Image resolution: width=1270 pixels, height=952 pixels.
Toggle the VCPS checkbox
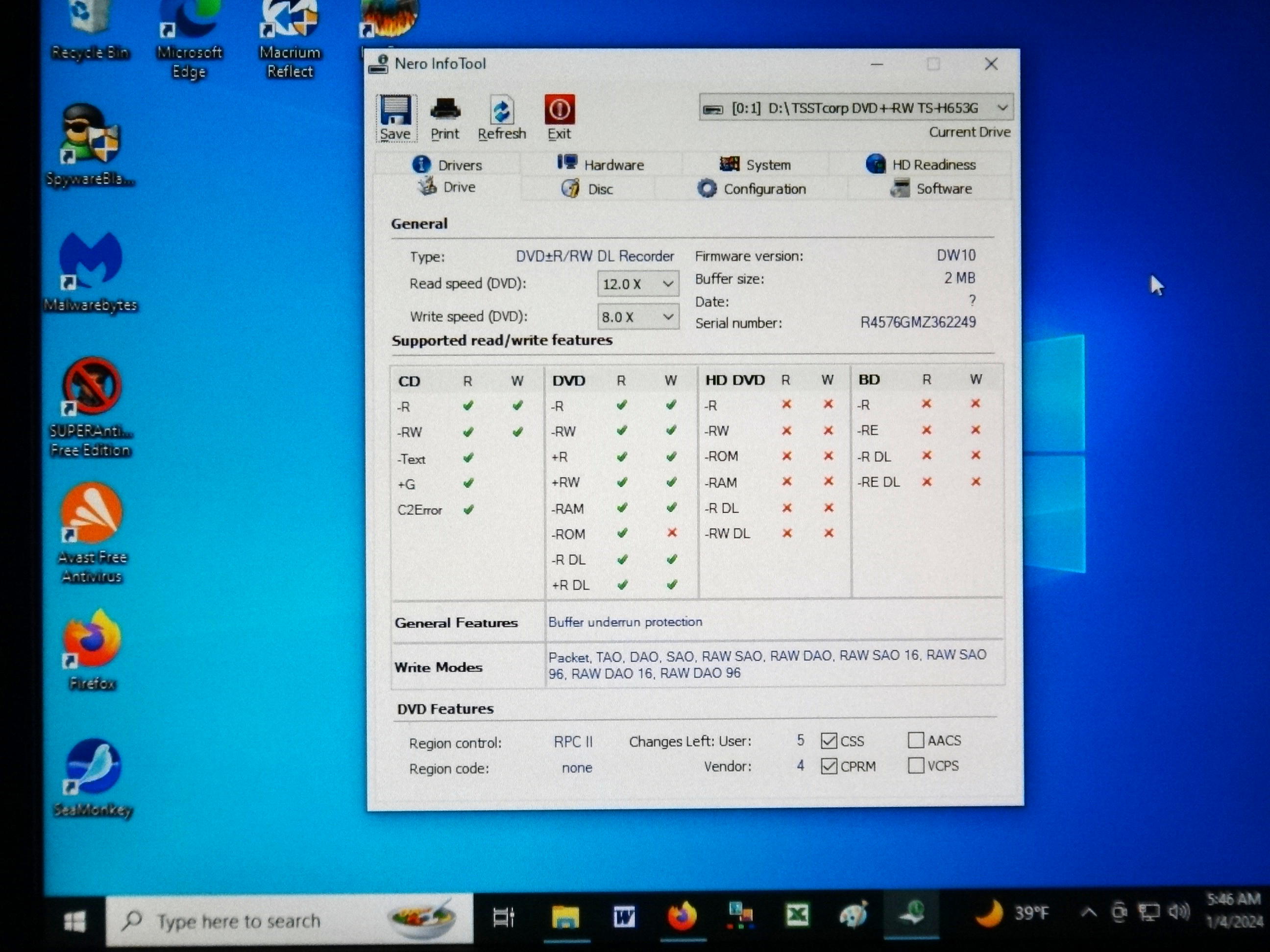tap(916, 765)
